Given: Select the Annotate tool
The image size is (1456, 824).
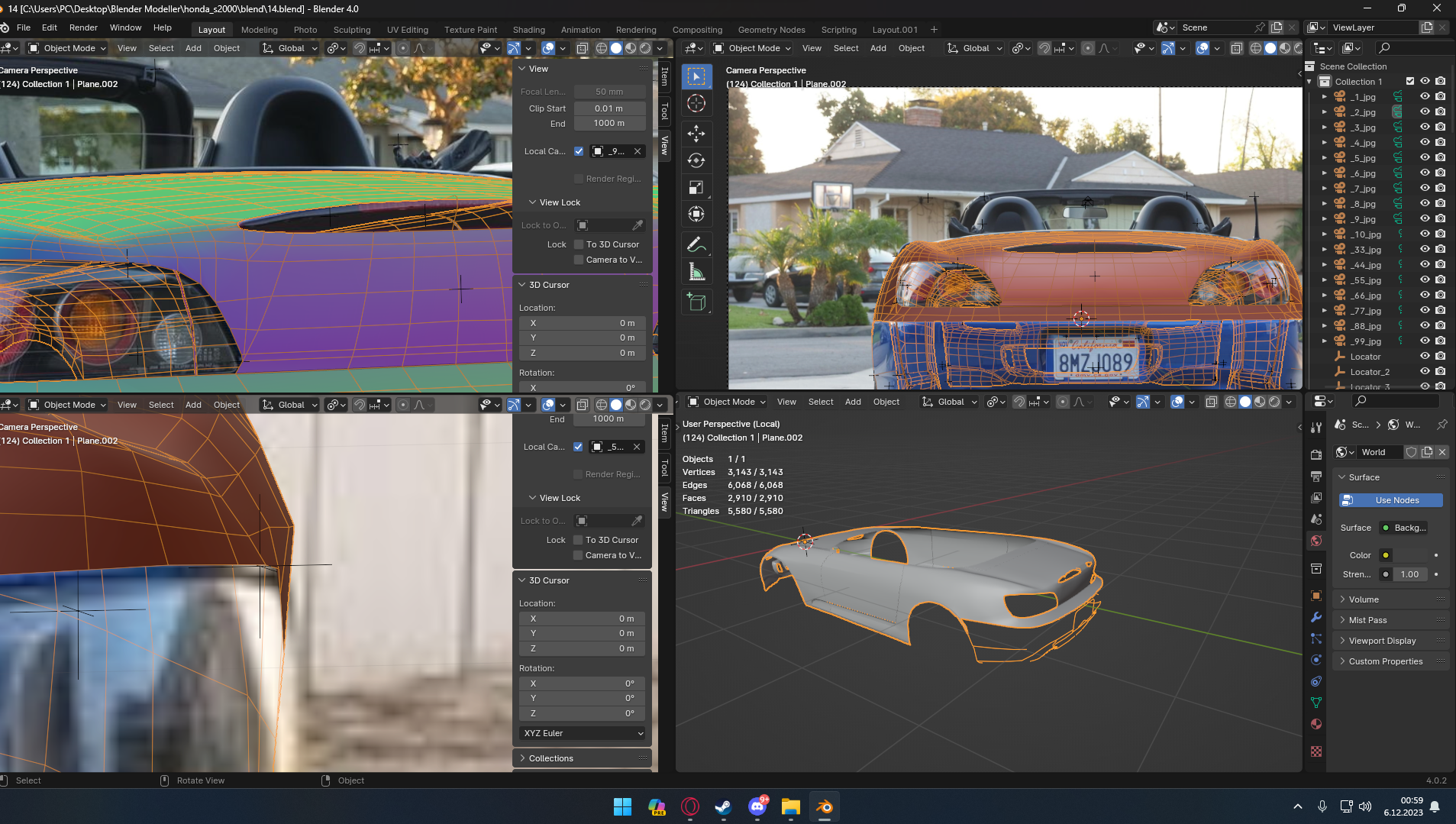Looking at the screenshot, I should pos(696,244).
